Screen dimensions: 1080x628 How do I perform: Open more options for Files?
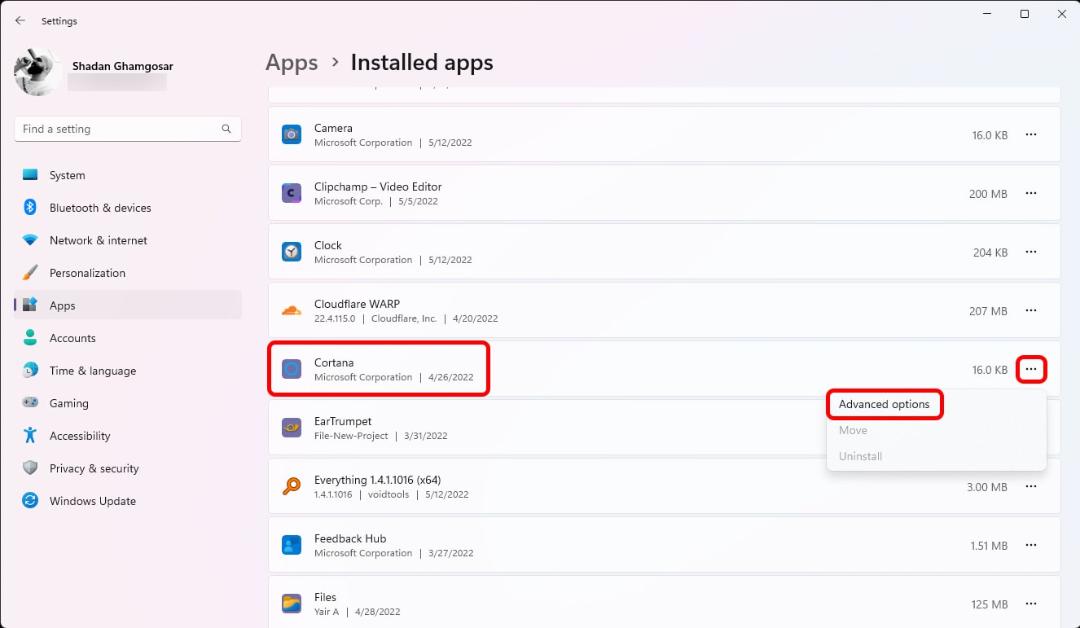coord(1030,603)
